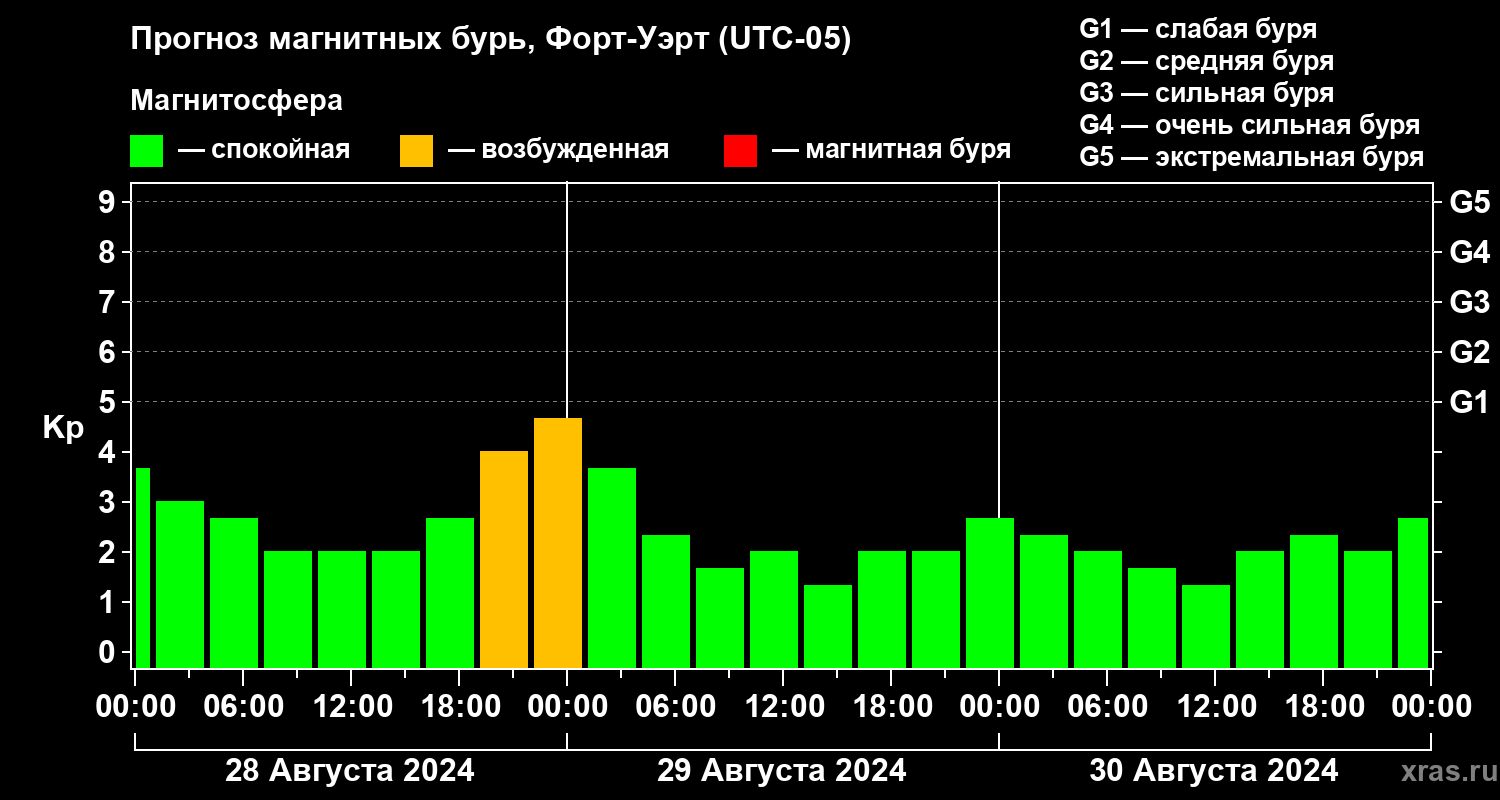The image size is (1500, 800).
Task: Click the '06:00' time label under 29 August
Action: pyautogui.click(x=677, y=707)
